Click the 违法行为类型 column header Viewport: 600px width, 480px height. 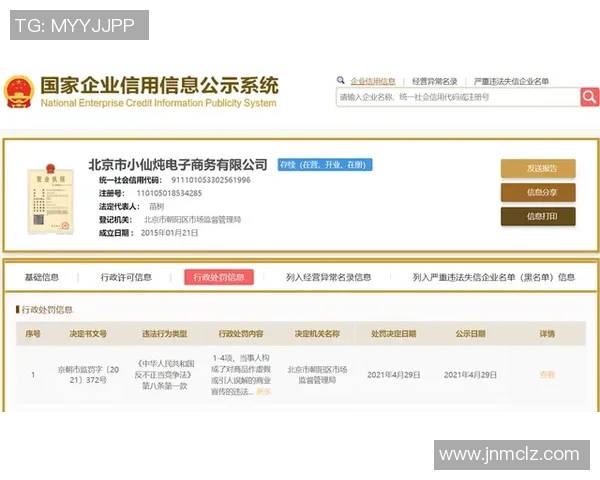point(165,334)
